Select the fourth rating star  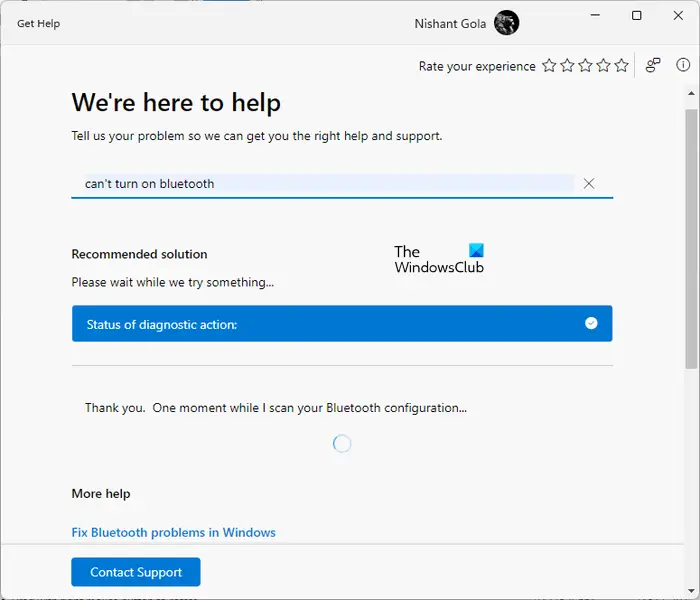click(x=603, y=66)
